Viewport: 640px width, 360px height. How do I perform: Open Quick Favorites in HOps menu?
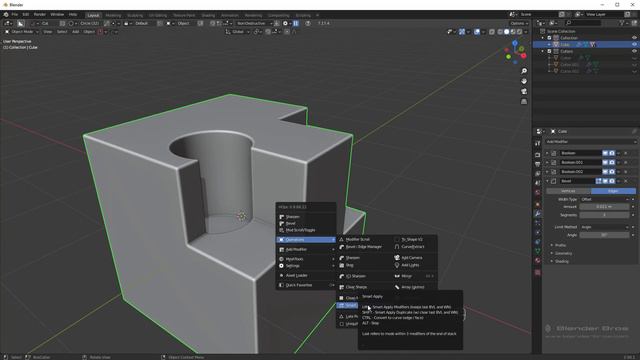tap(306, 285)
